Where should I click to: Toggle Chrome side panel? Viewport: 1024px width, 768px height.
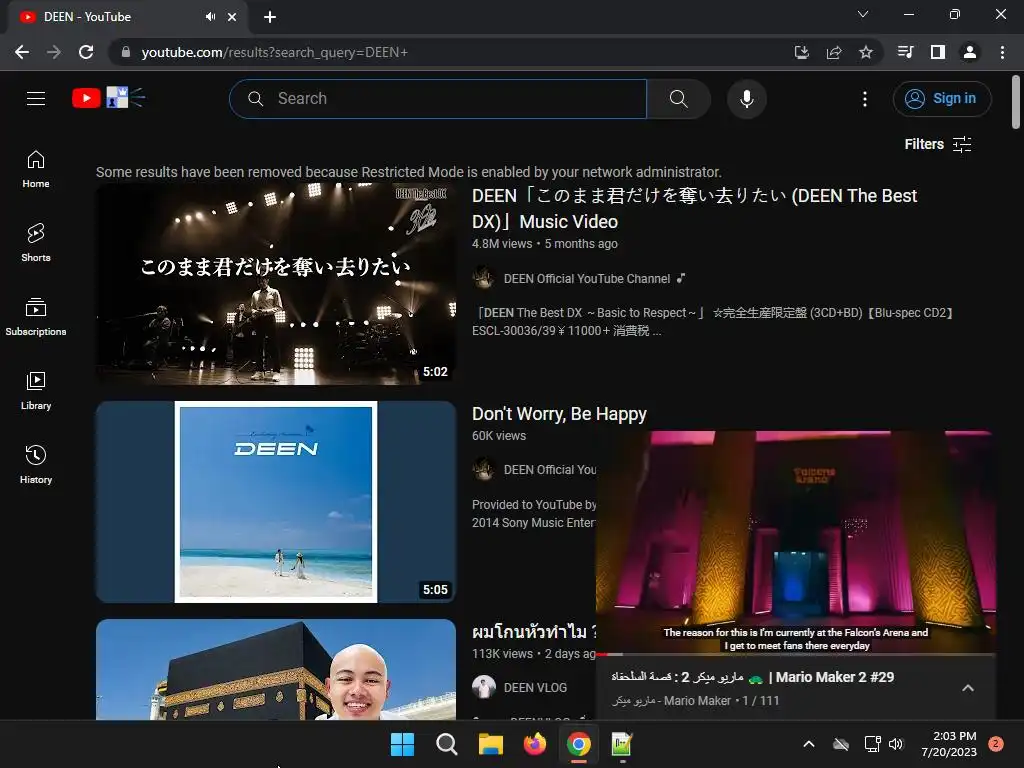pos(938,52)
